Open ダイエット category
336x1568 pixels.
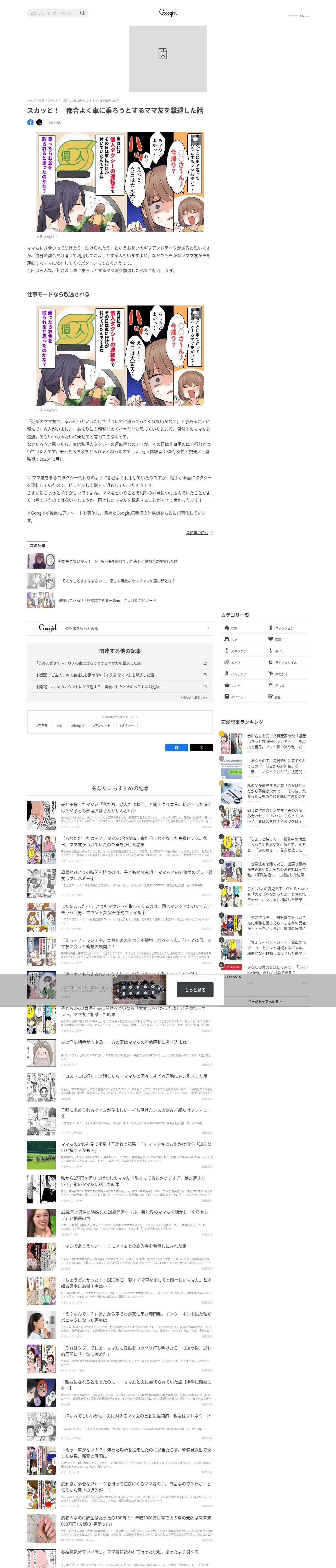pyautogui.click(x=243, y=697)
